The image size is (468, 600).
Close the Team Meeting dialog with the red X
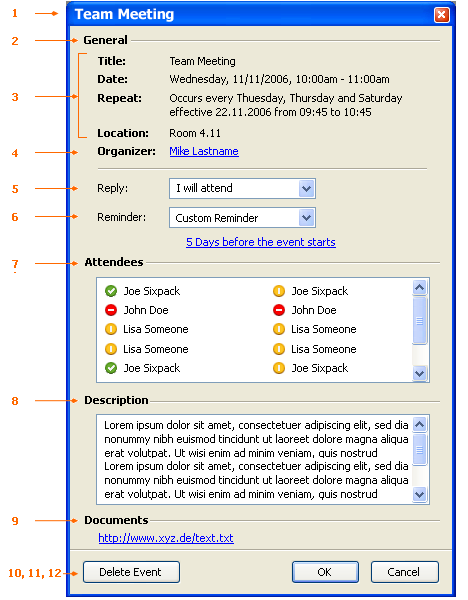[441, 15]
